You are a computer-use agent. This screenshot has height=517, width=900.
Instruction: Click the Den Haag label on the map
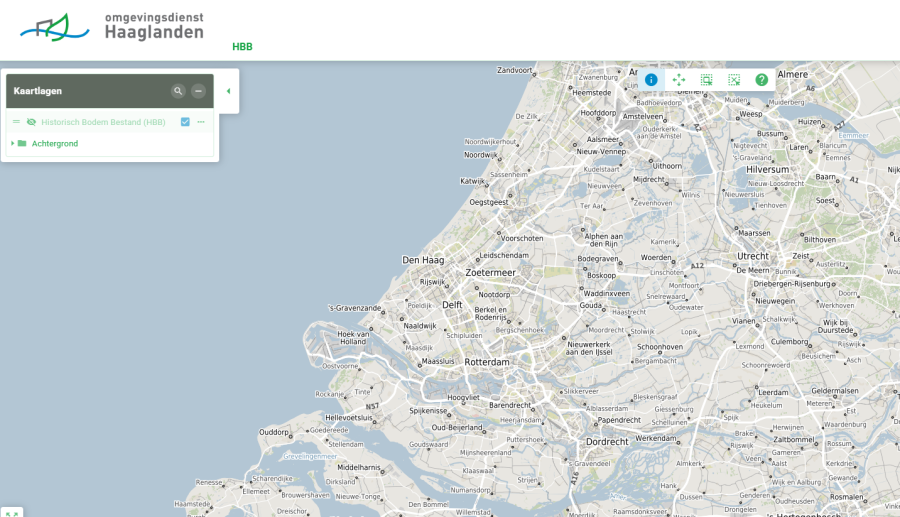pos(423,260)
